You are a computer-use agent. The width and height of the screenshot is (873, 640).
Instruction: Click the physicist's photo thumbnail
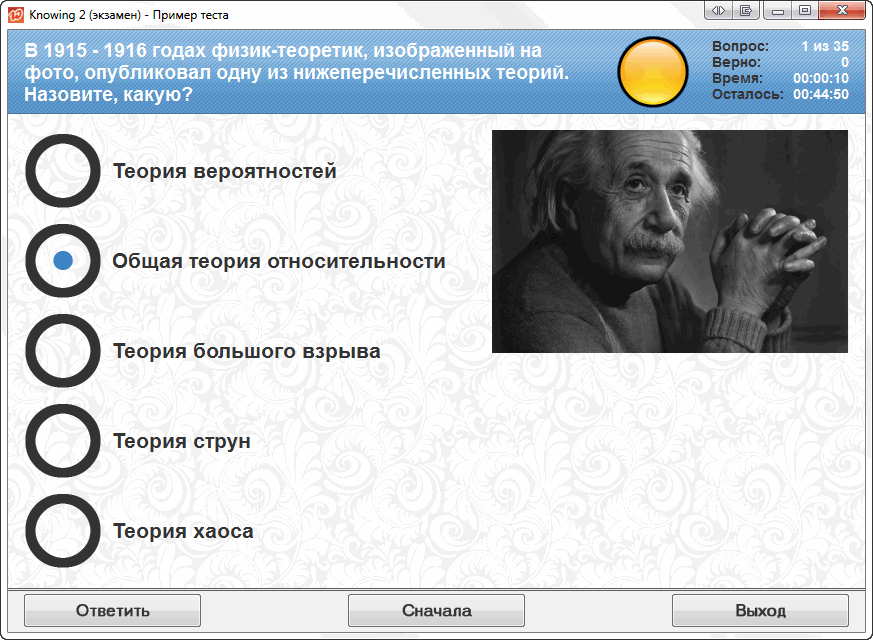(670, 241)
